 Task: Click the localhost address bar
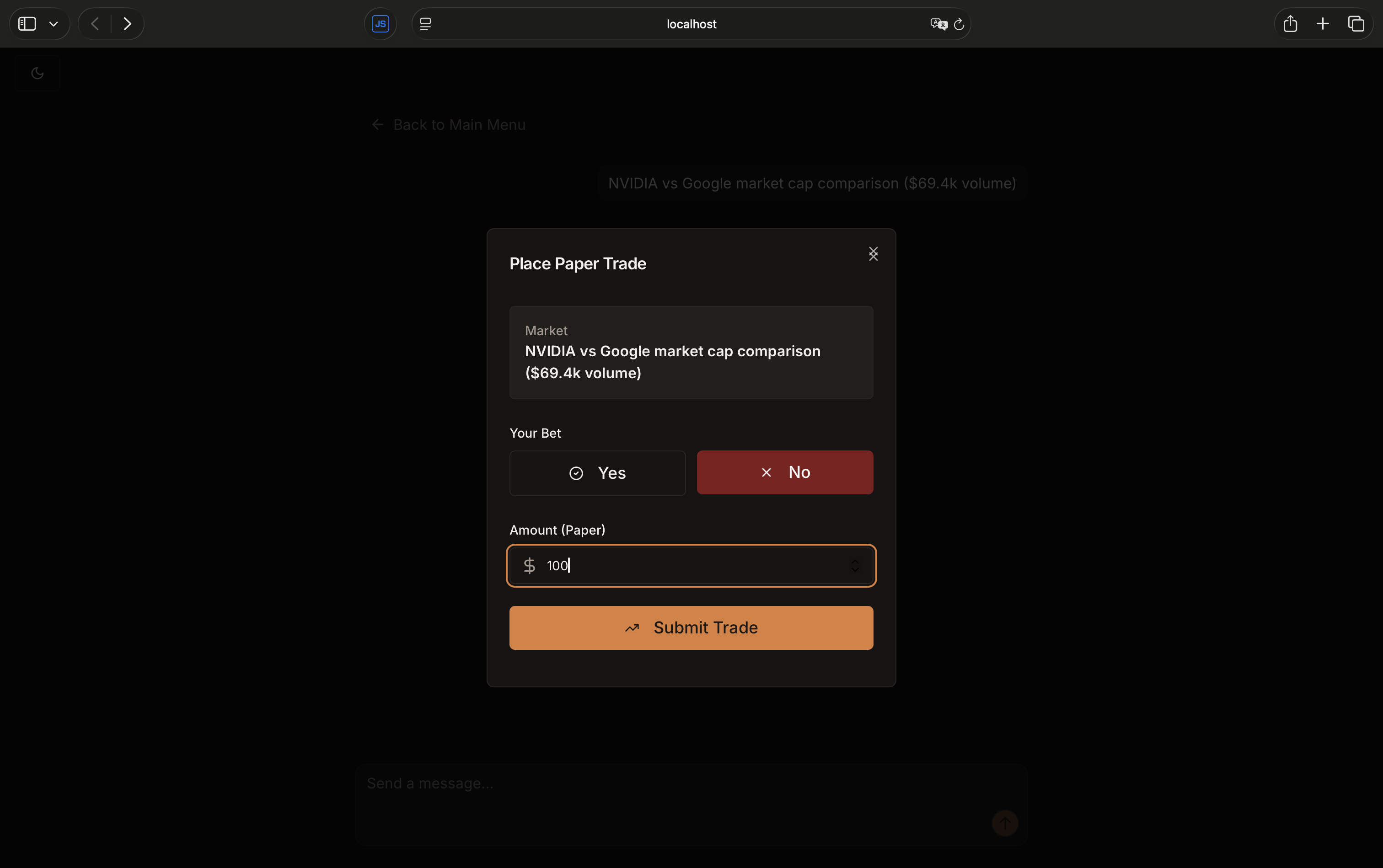coord(691,23)
